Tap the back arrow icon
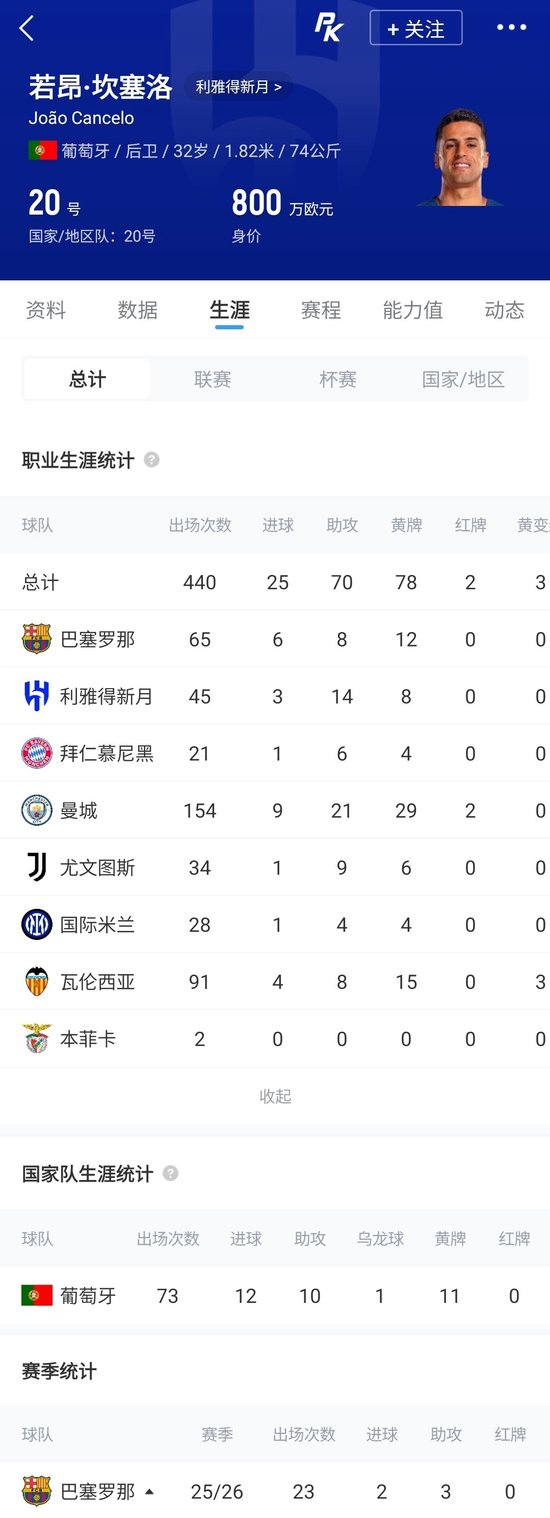 coord(27,28)
